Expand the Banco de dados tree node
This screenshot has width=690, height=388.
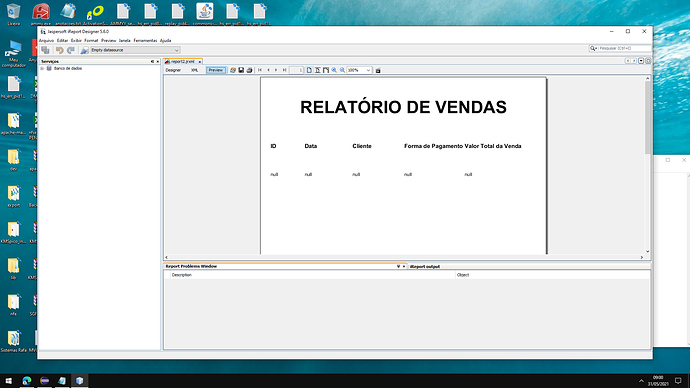coord(42,69)
